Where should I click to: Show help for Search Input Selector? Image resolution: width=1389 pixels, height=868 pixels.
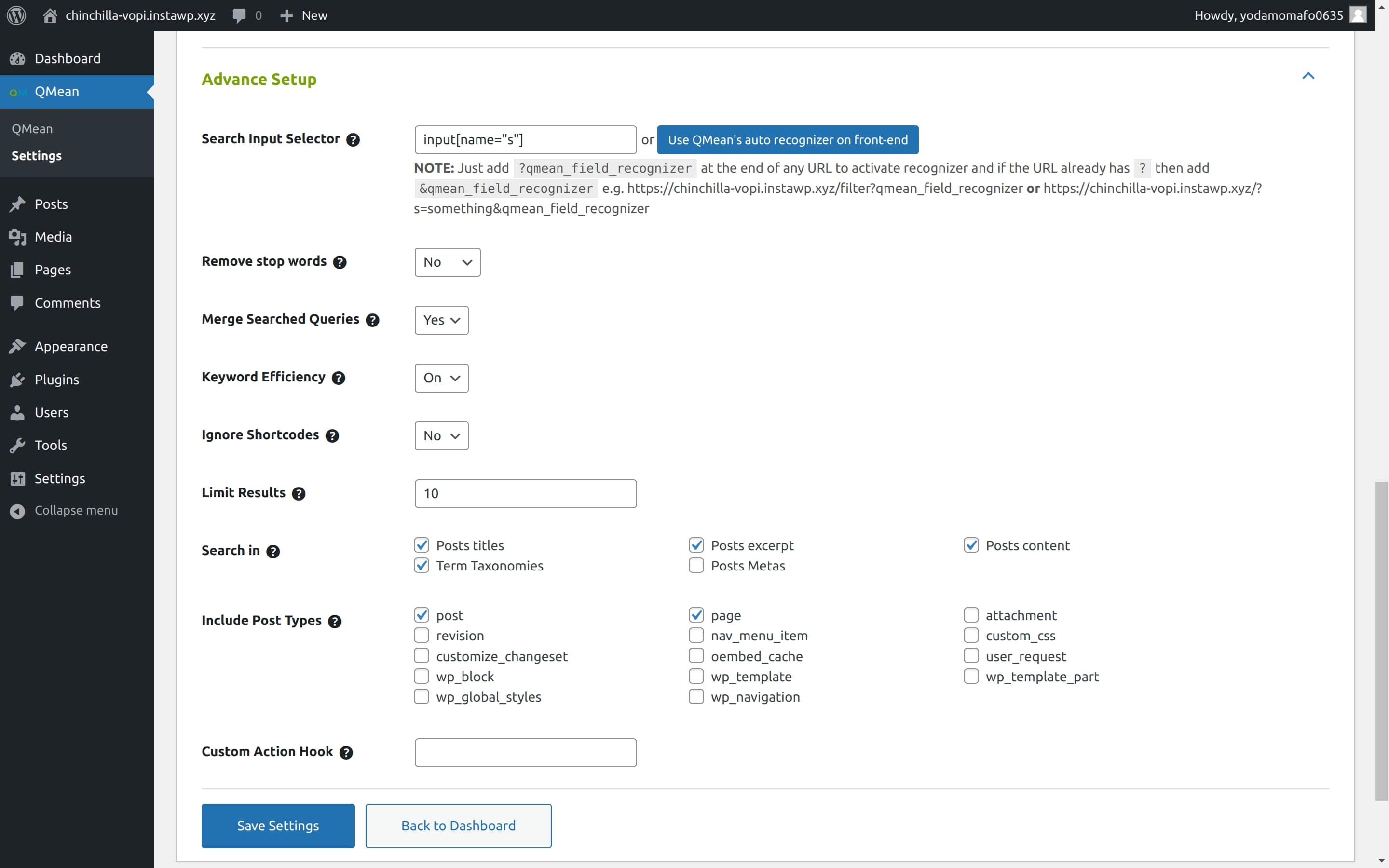(x=353, y=139)
